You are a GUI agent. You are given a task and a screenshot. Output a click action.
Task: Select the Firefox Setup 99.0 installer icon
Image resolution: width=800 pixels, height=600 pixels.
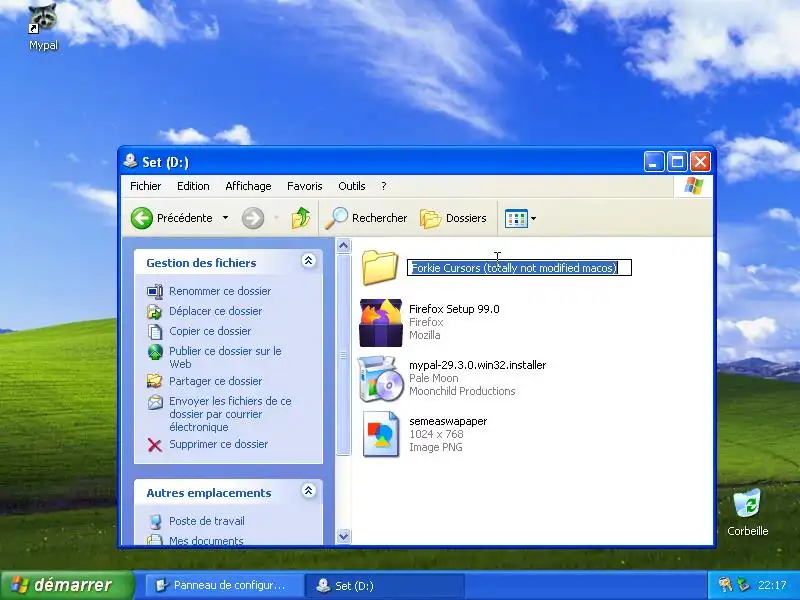tap(380, 323)
